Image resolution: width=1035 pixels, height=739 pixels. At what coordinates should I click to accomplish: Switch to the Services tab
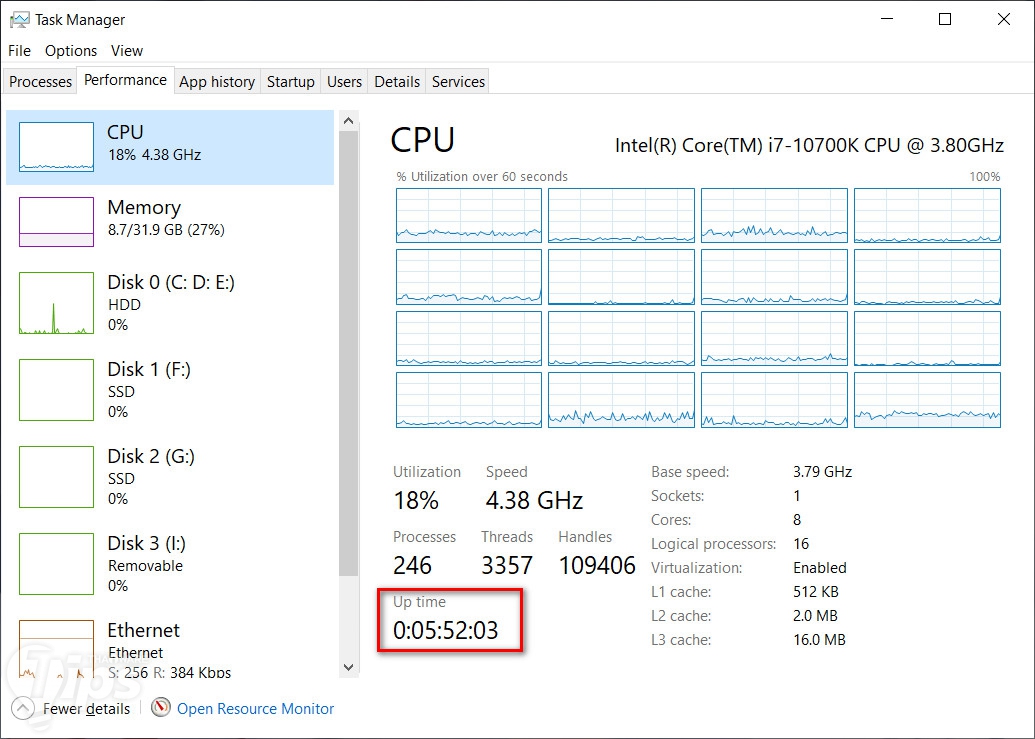click(x=458, y=82)
